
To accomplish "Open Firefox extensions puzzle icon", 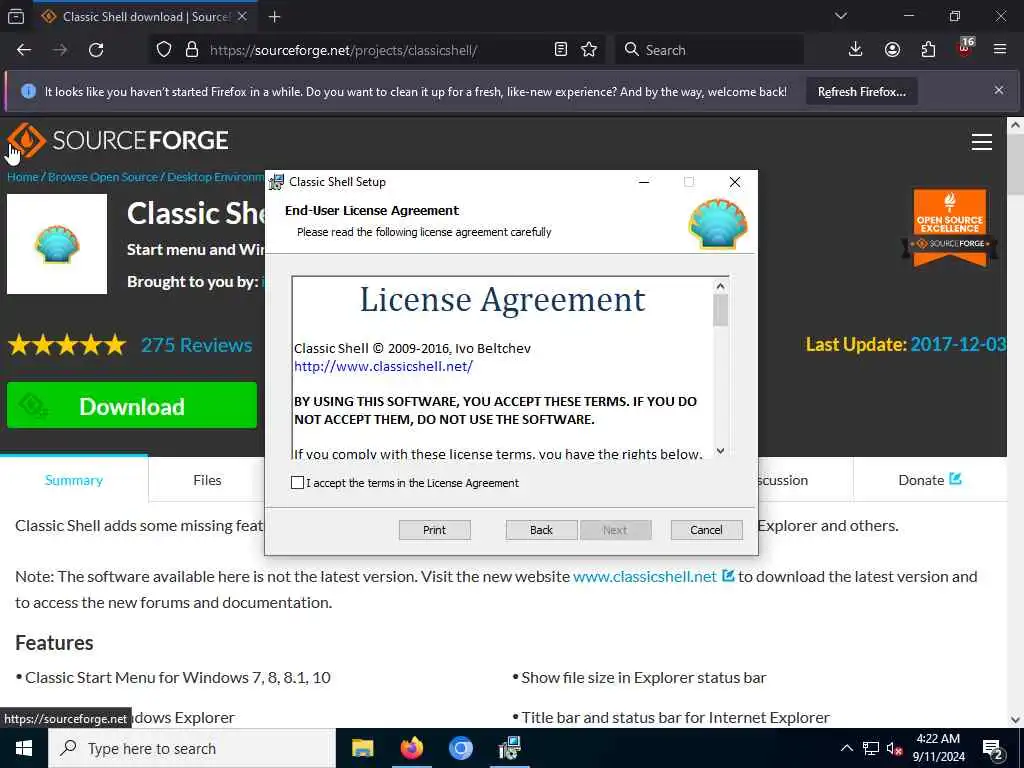I will (928, 50).
